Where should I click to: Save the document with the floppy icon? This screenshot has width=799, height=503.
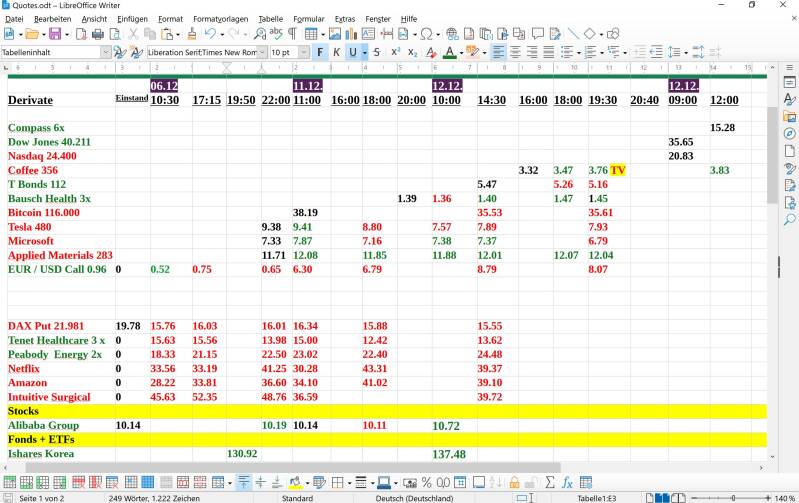55,34
